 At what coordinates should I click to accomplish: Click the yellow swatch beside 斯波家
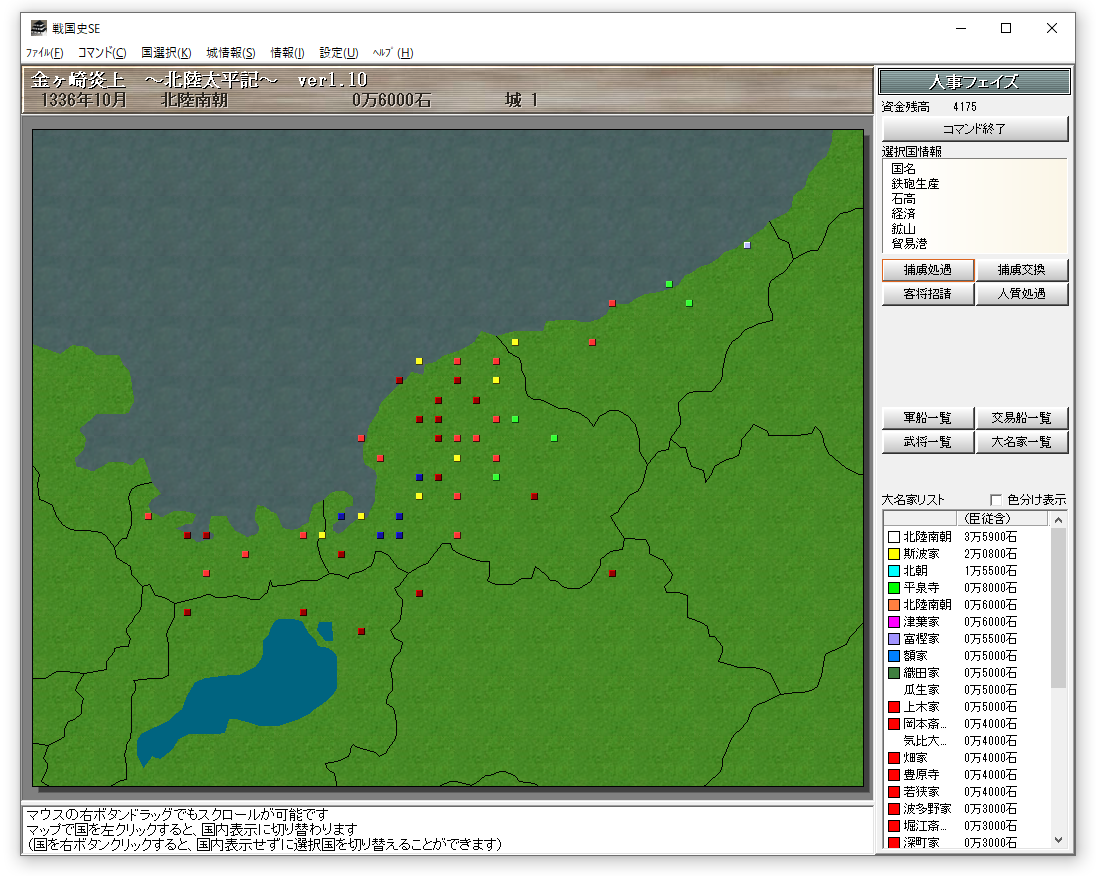click(894, 554)
